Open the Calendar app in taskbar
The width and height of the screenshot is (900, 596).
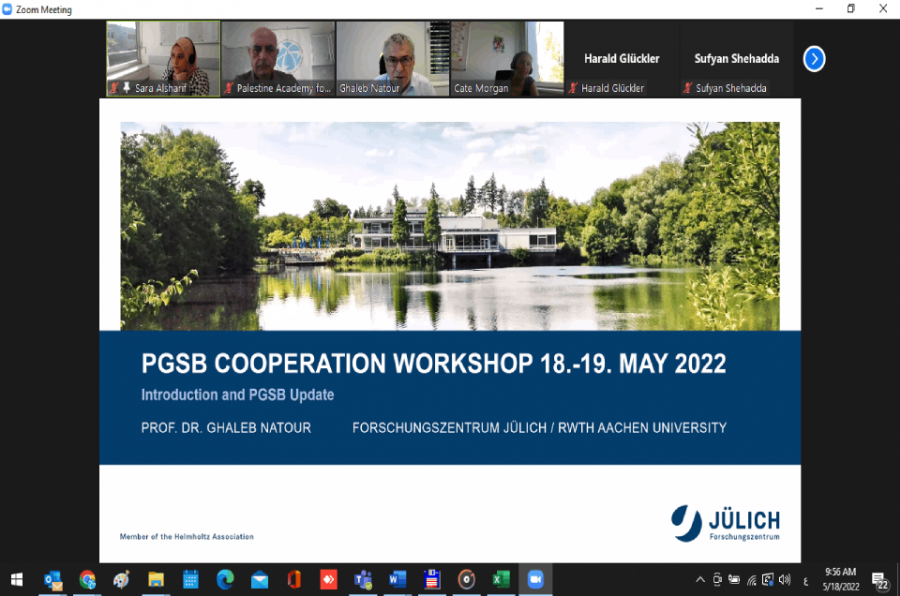point(191,580)
